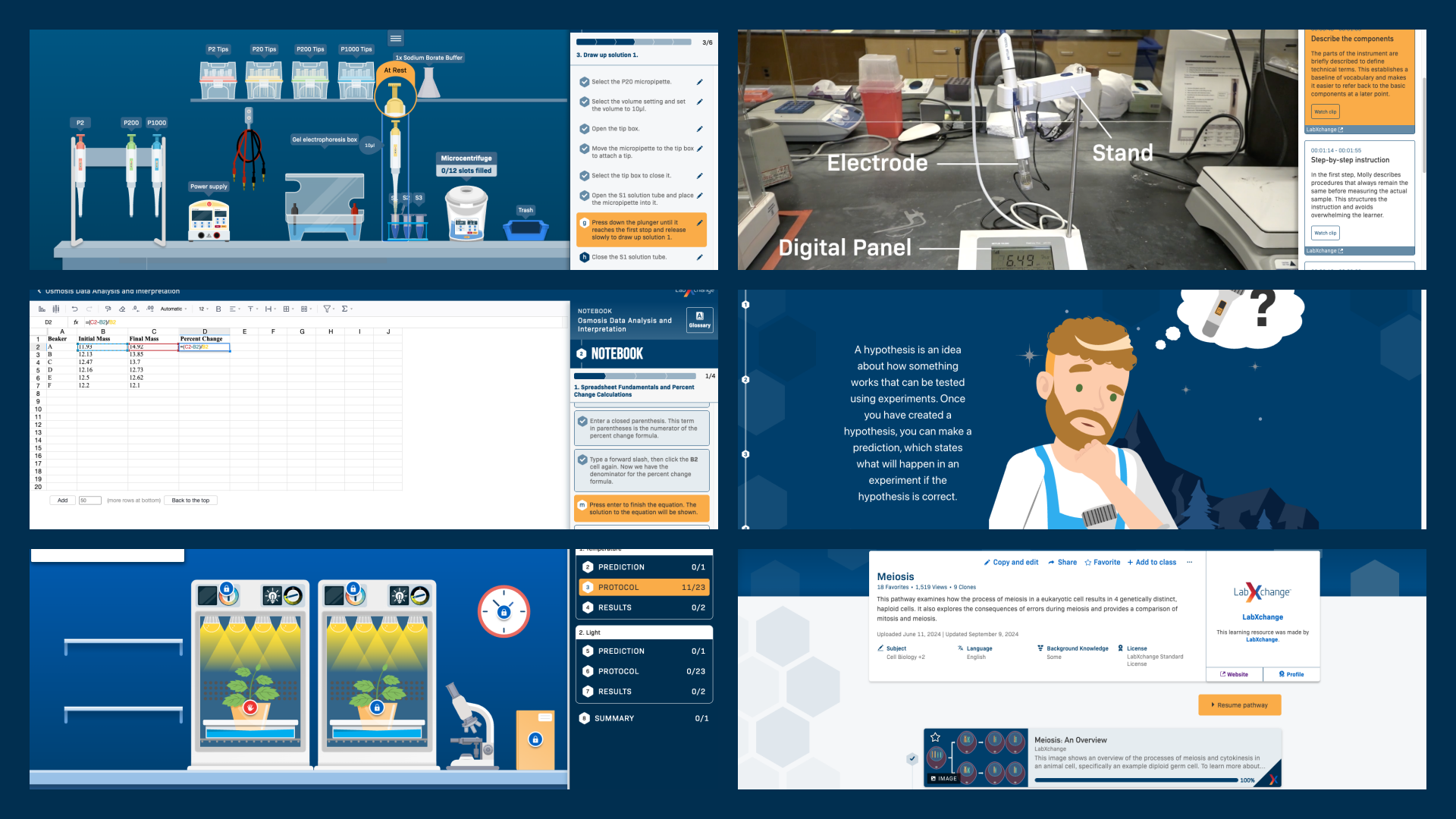Viewport: 1456px width, 819px height.
Task: Click the Add rows button
Action: click(x=63, y=500)
